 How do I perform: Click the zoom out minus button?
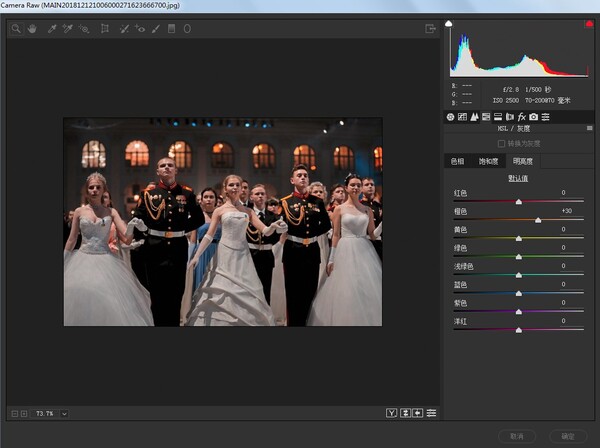15,414
